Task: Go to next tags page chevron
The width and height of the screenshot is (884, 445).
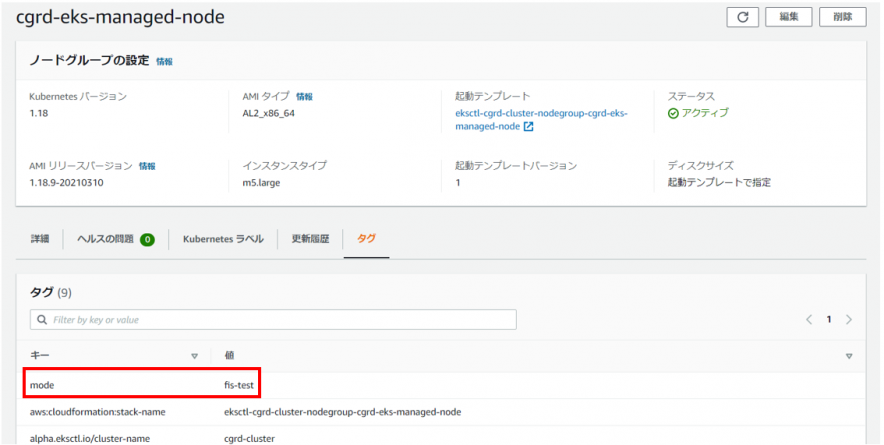Action: click(849, 320)
